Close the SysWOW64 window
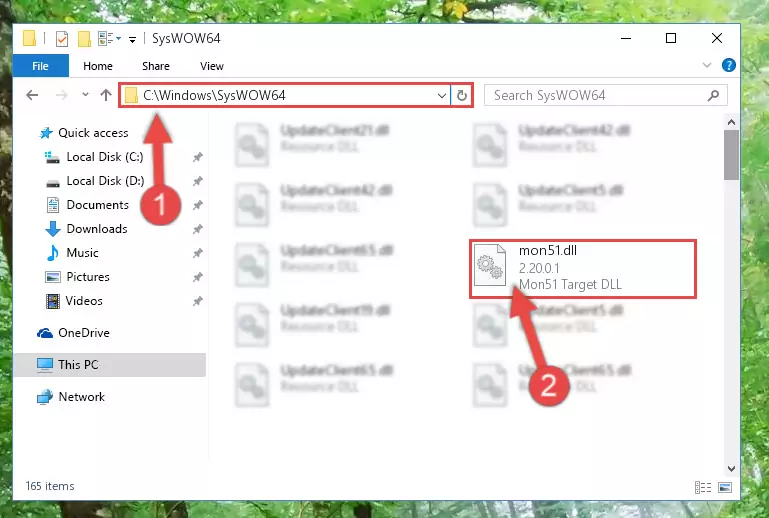The width and height of the screenshot is (769, 518). click(x=717, y=38)
